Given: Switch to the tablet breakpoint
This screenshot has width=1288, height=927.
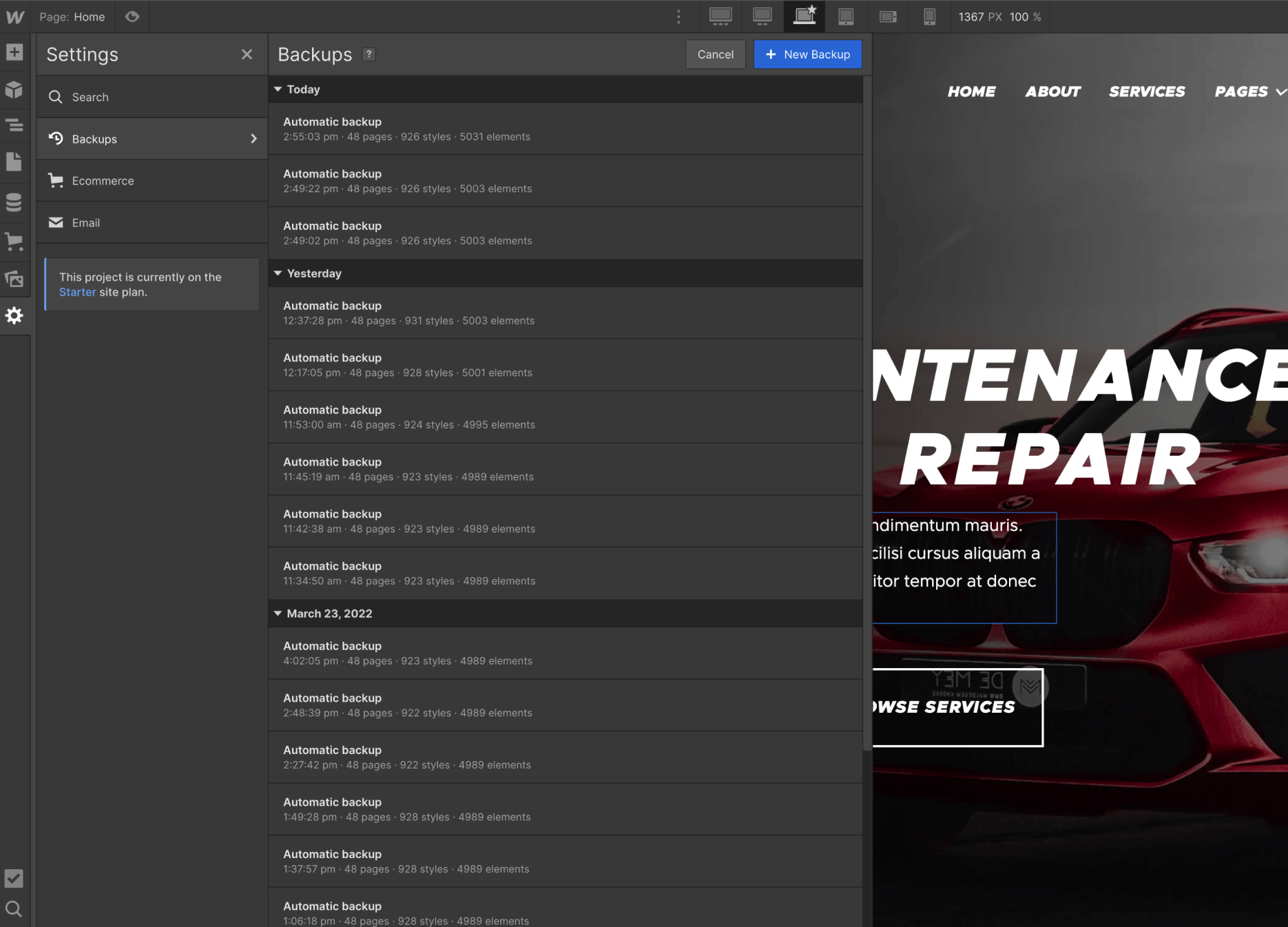Looking at the screenshot, I should (x=846, y=17).
